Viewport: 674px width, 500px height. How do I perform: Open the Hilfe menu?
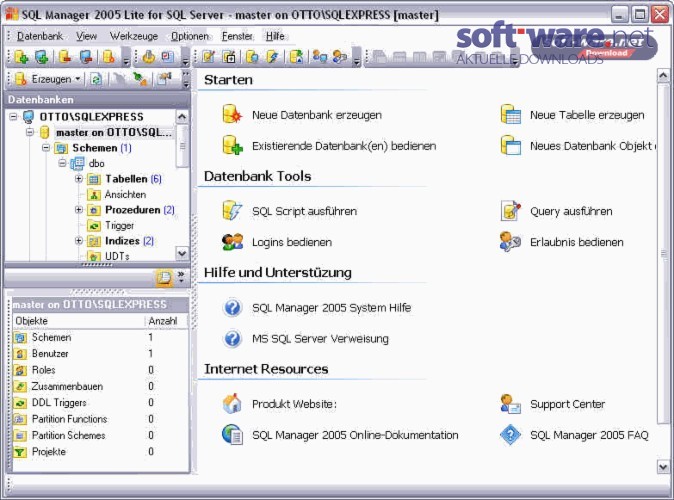tap(275, 36)
